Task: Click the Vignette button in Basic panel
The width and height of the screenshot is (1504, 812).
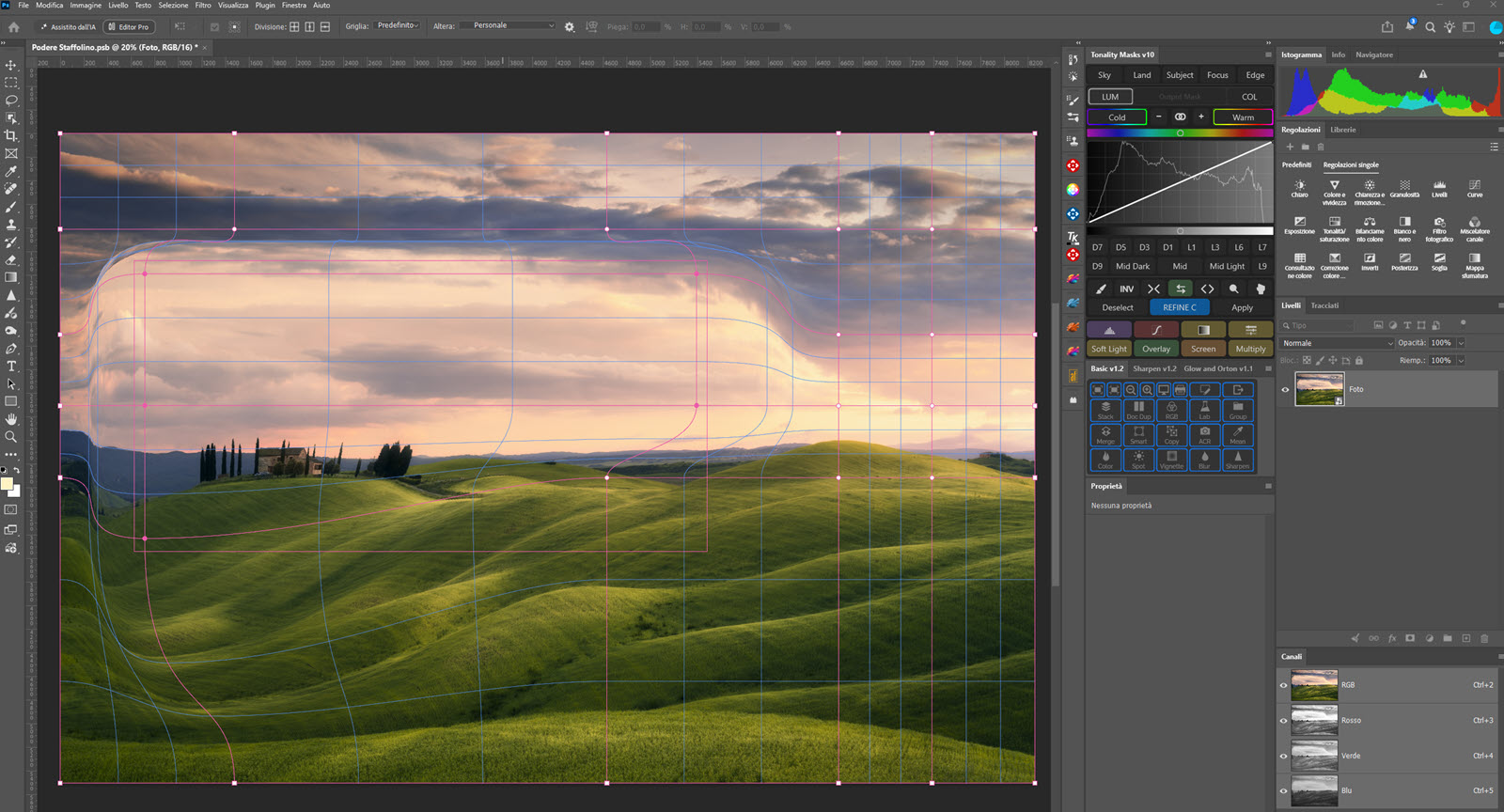Action: 1171,461
